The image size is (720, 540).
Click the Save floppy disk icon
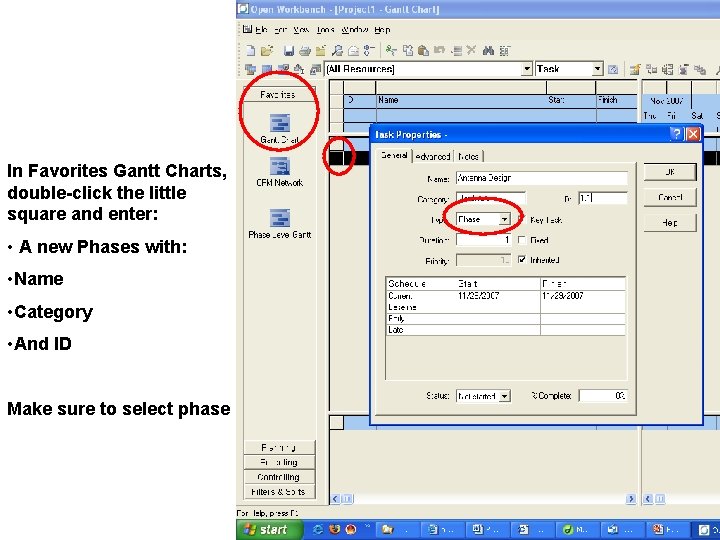[x=289, y=51]
